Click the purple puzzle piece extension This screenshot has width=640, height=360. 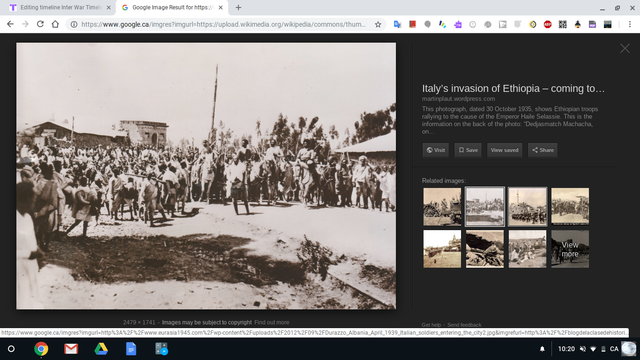tap(458, 24)
